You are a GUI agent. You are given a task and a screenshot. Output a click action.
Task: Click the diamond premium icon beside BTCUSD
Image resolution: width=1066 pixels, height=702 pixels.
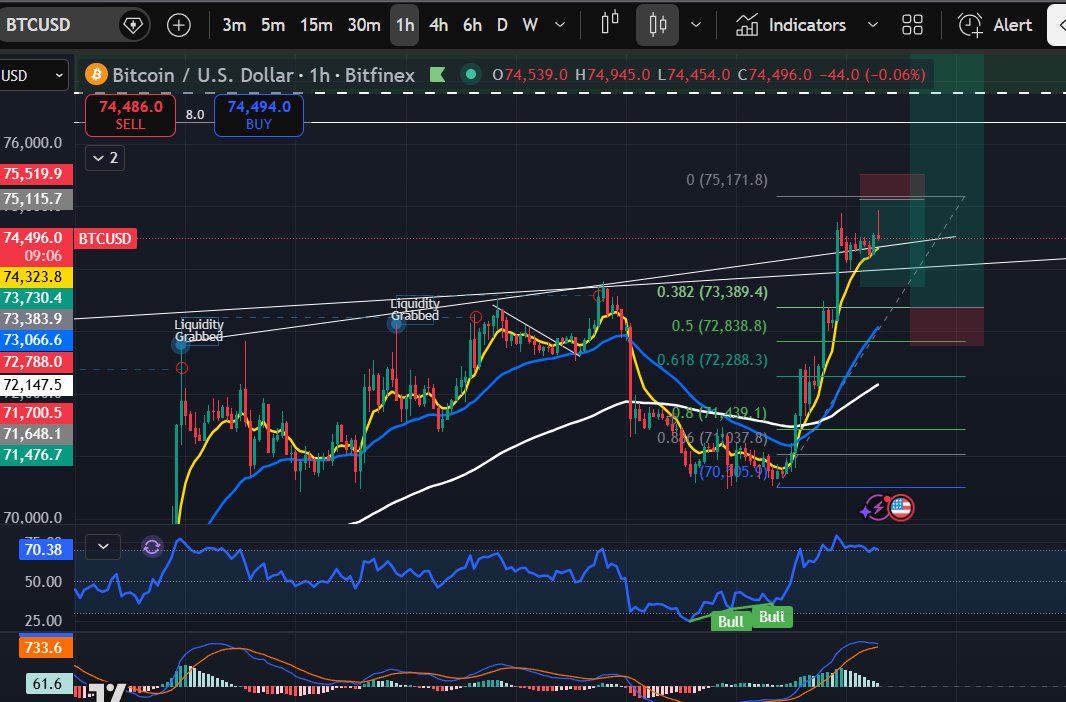(133, 25)
